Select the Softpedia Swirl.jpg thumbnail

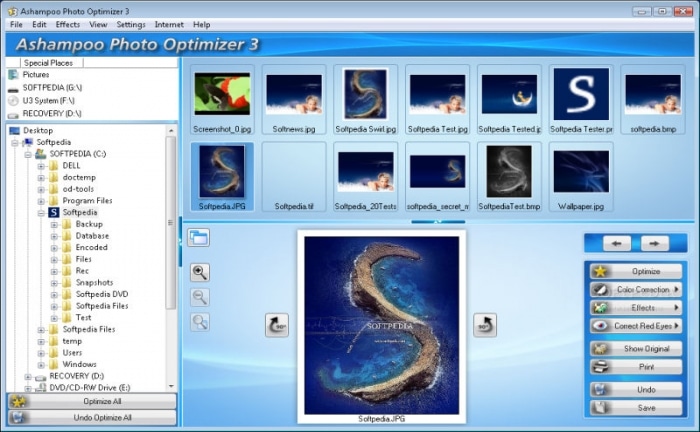[366, 100]
